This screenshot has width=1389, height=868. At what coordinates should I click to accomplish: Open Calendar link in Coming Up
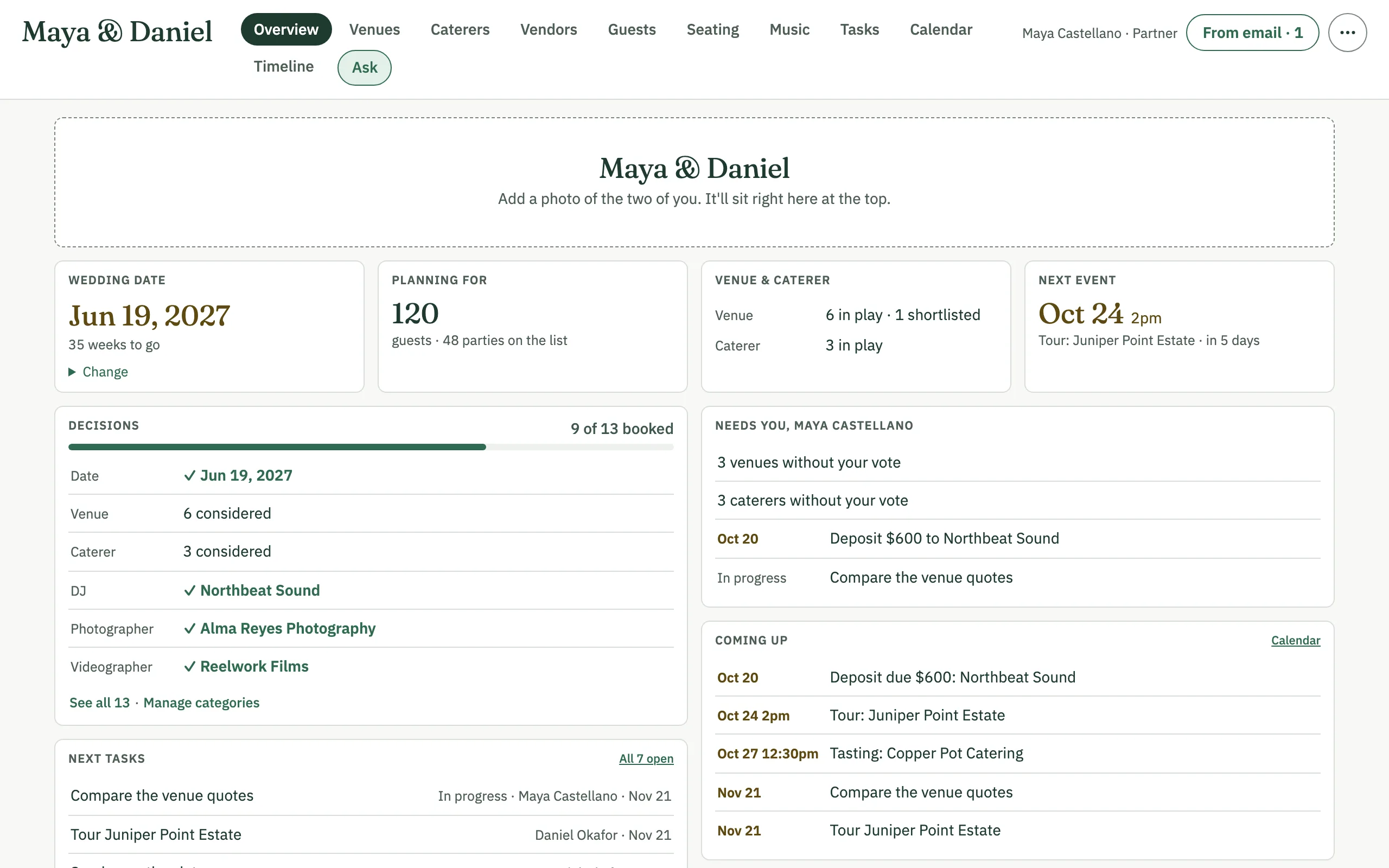(1296, 640)
